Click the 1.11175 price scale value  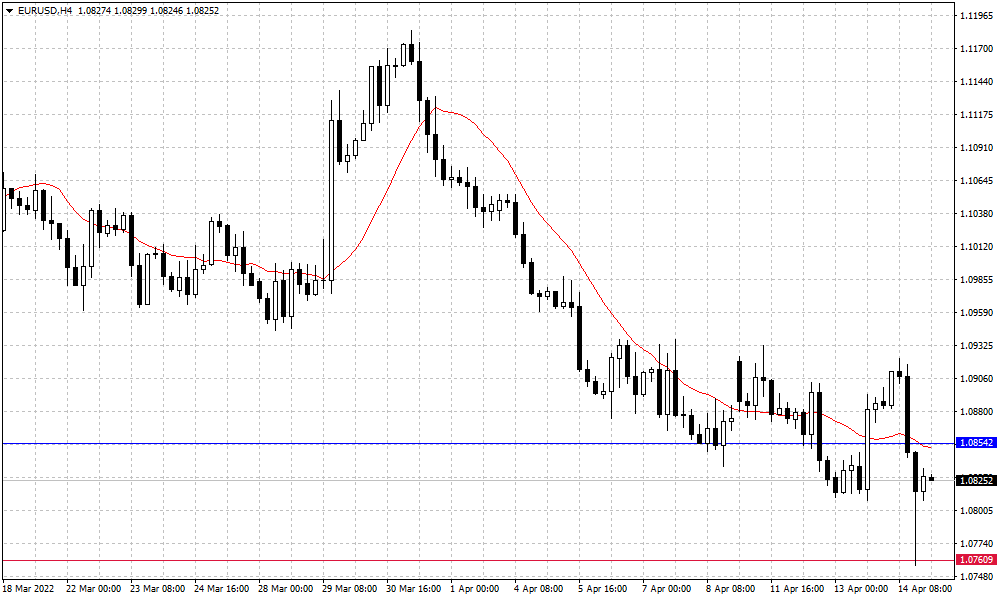[x=976, y=115]
